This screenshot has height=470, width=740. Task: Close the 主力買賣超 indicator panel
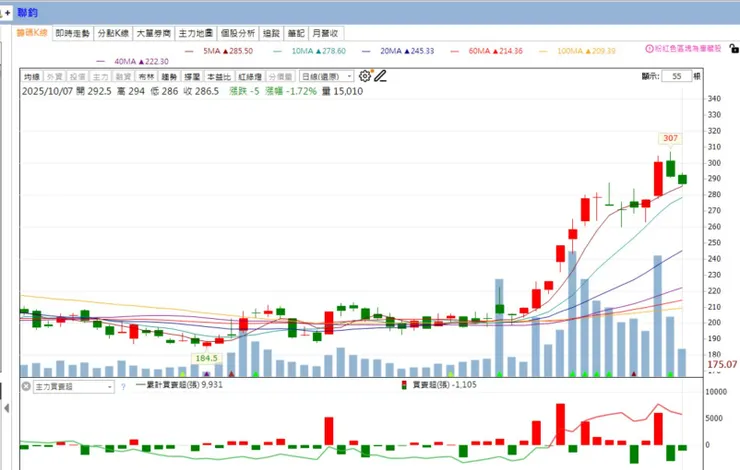coord(26,386)
